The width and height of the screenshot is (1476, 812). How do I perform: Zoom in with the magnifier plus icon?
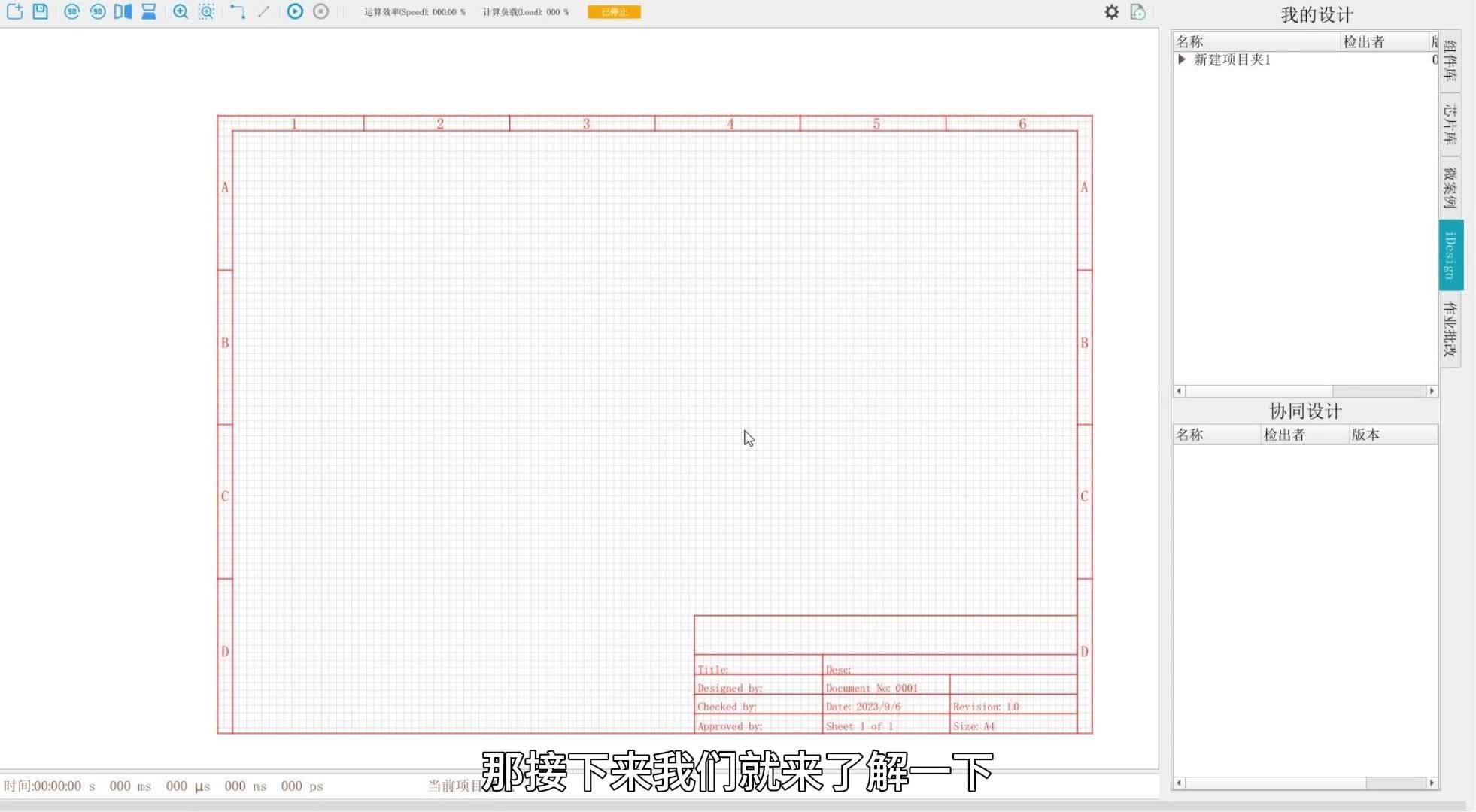(181, 11)
